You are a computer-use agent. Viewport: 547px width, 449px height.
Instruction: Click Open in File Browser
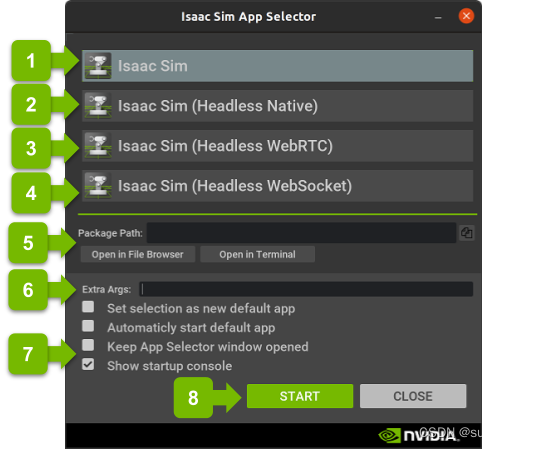[x=138, y=254]
